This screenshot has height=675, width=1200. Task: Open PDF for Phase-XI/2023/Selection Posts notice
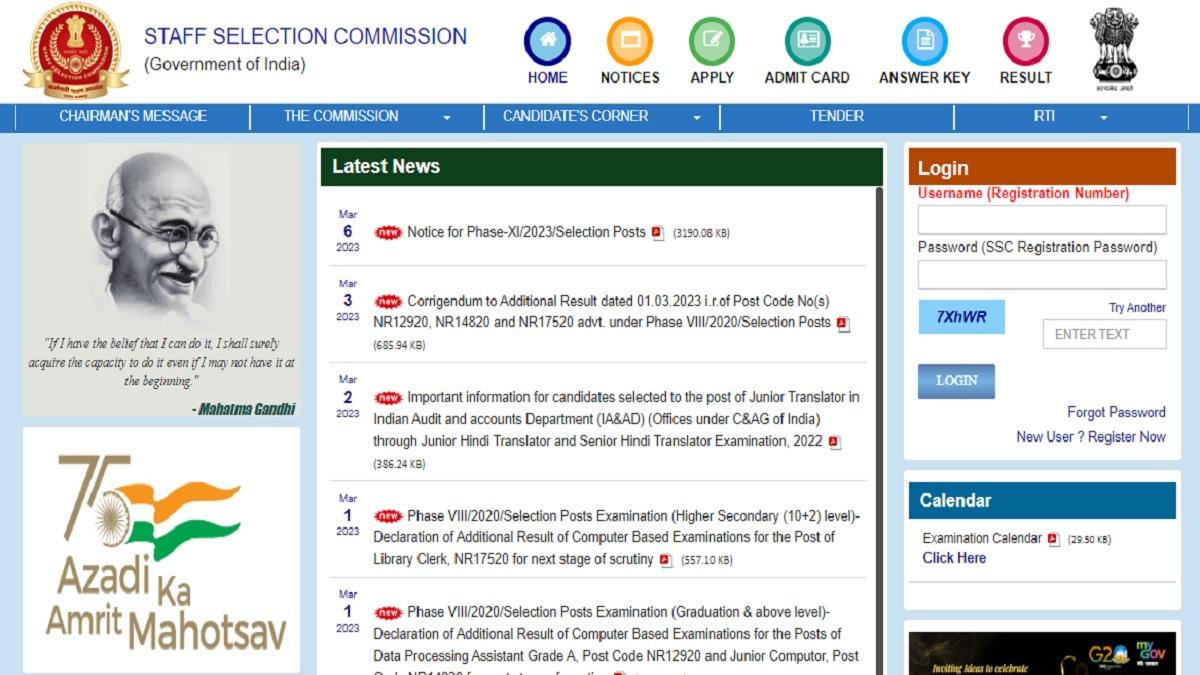(656, 232)
